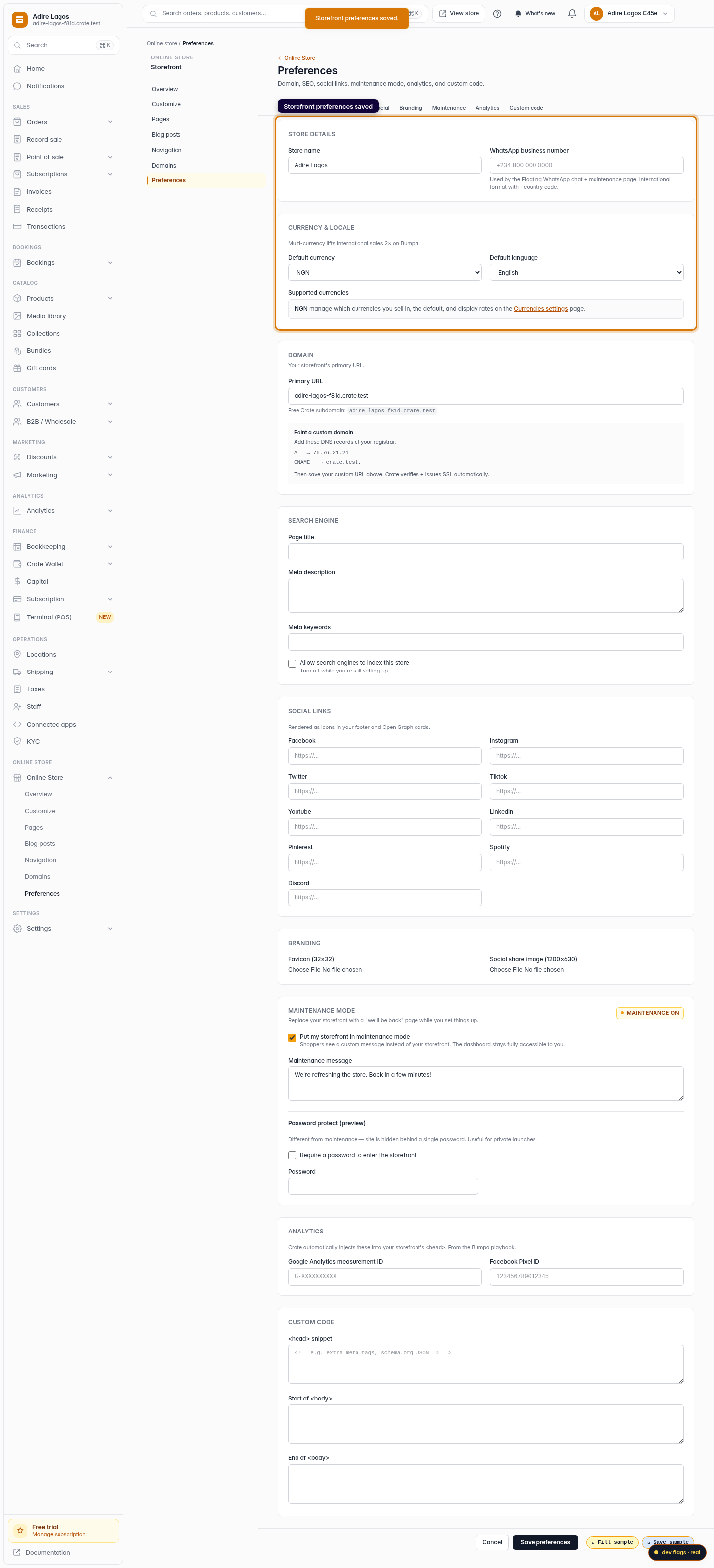The image size is (714, 1568).
Task: Click the Instagram URL field
Action: tap(587, 756)
